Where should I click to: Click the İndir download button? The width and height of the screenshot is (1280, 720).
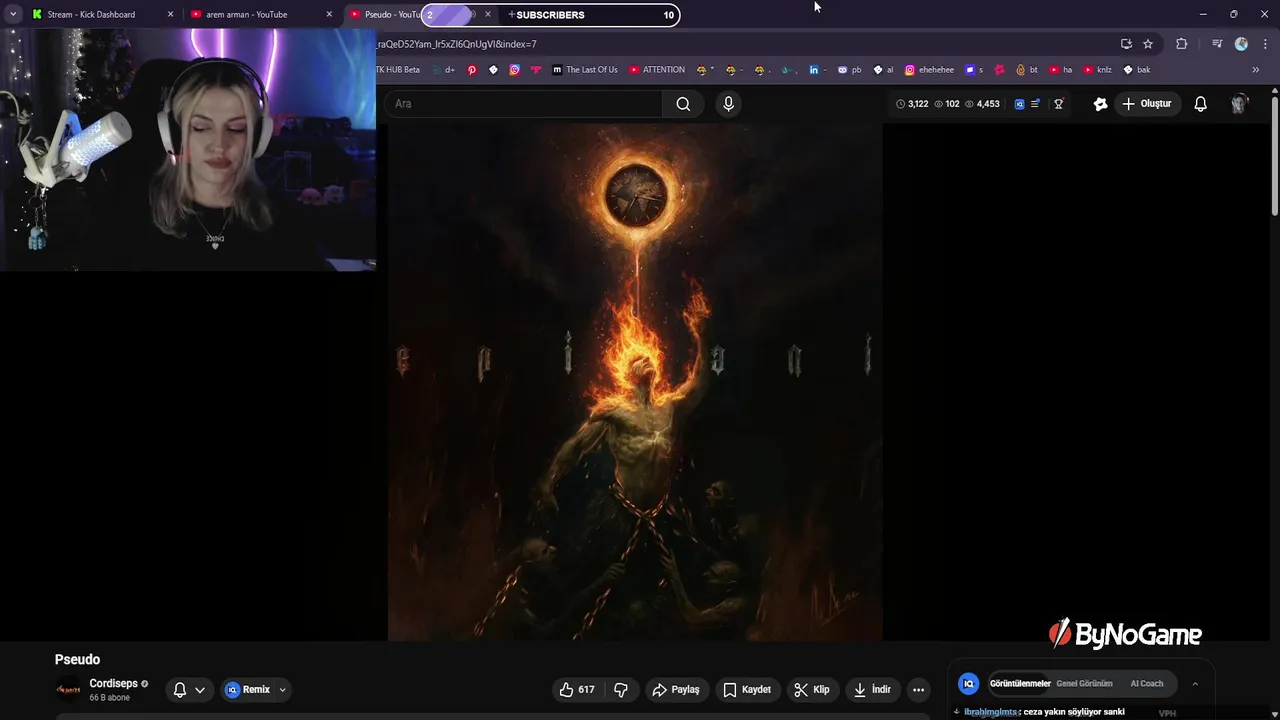pyautogui.click(x=871, y=689)
